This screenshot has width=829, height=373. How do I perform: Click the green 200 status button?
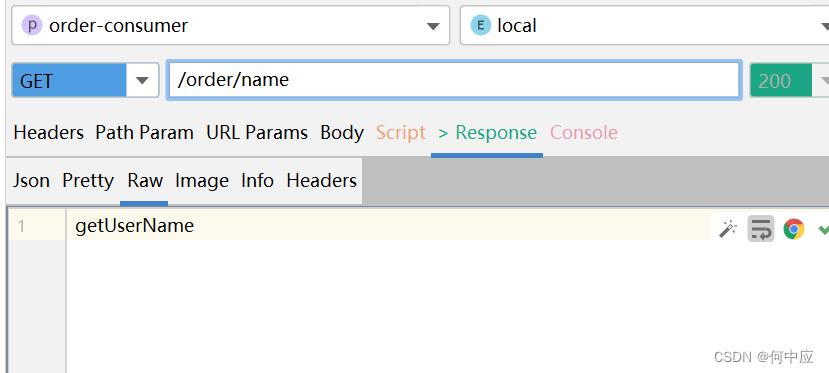780,80
